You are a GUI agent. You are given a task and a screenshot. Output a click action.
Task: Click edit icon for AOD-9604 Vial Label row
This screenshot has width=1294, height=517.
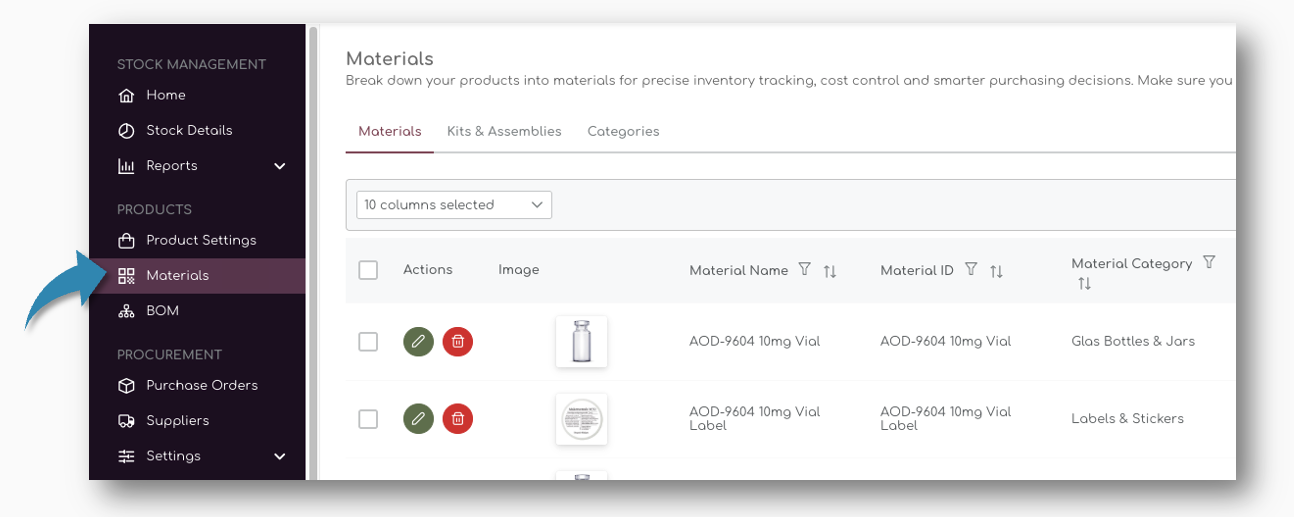[418, 419]
